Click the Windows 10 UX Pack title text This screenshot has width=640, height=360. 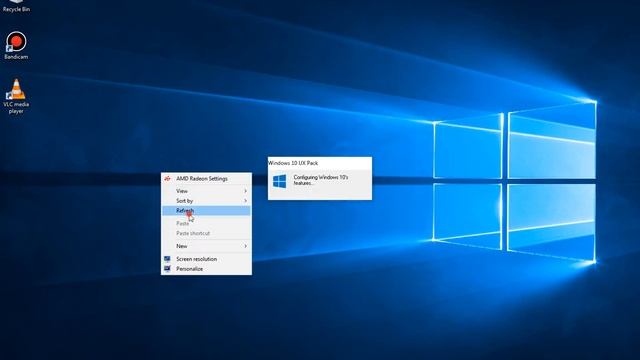tap(293, 163)
